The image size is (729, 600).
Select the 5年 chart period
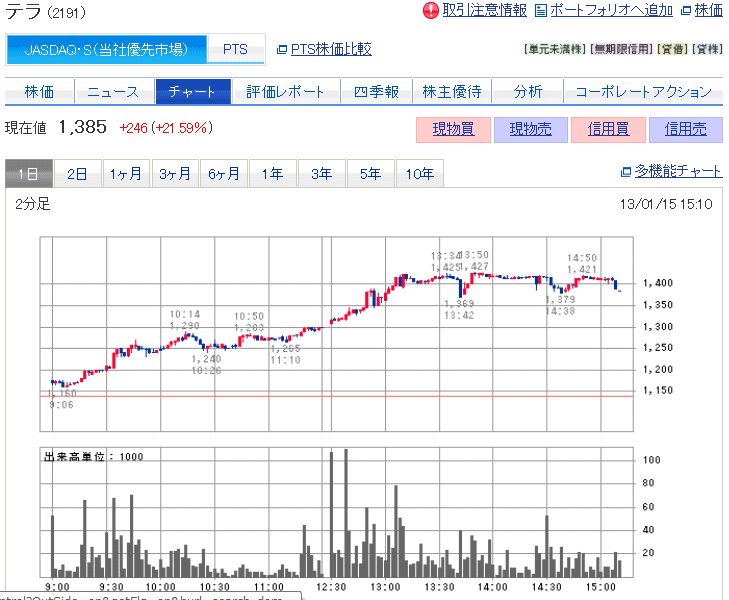[371, 174]
